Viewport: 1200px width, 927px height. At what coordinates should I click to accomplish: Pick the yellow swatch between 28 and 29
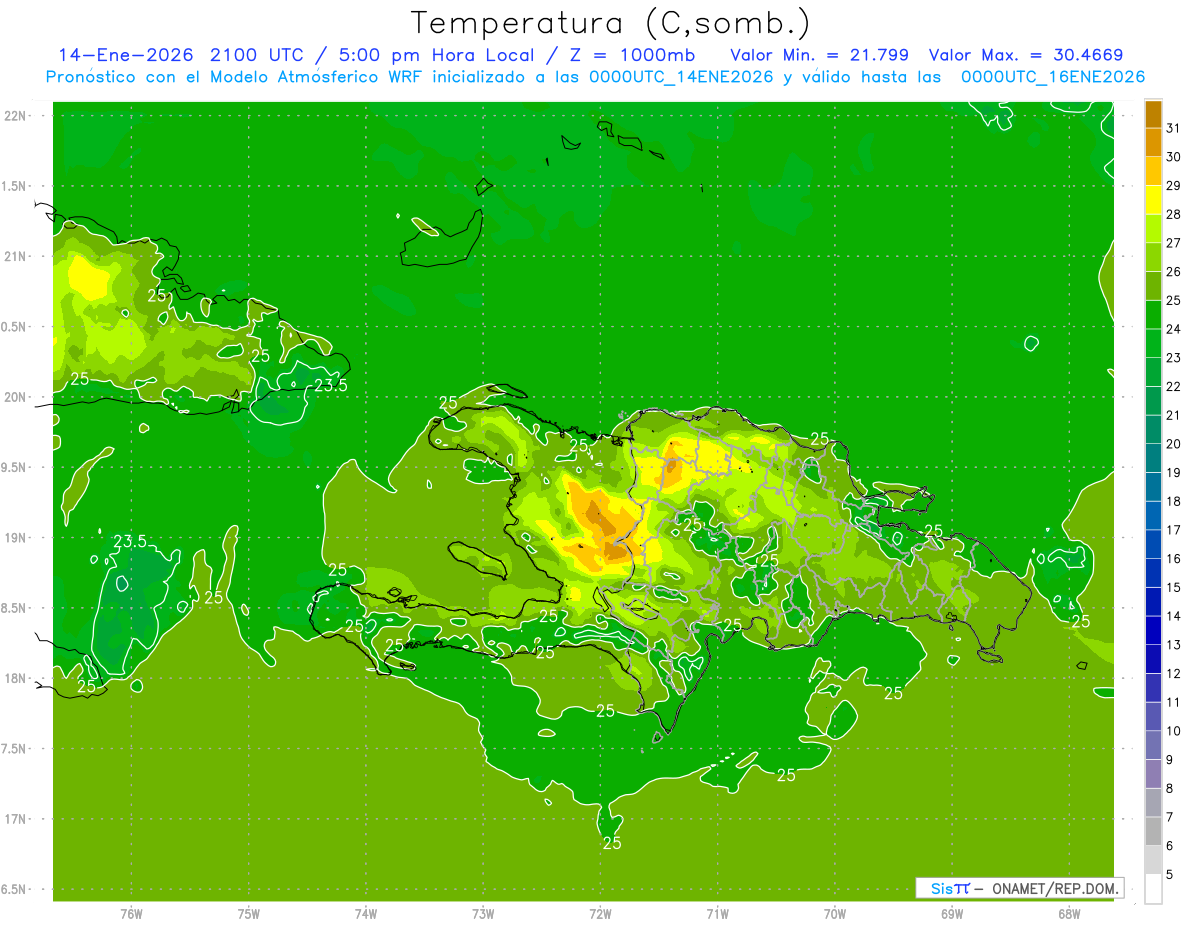pyautogui.click(x=1153, y=201)
